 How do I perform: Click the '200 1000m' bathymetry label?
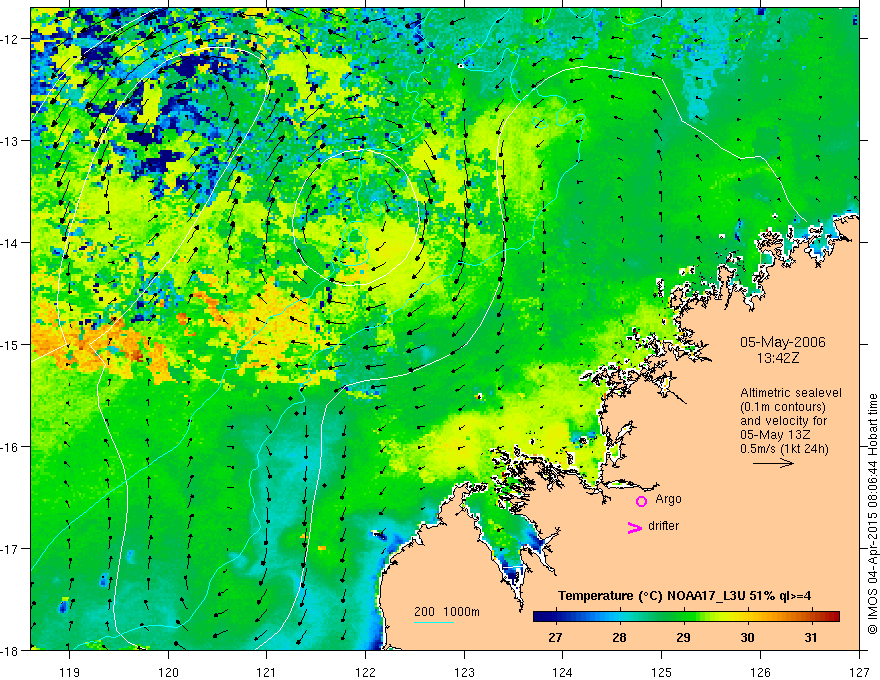[447, 612]
